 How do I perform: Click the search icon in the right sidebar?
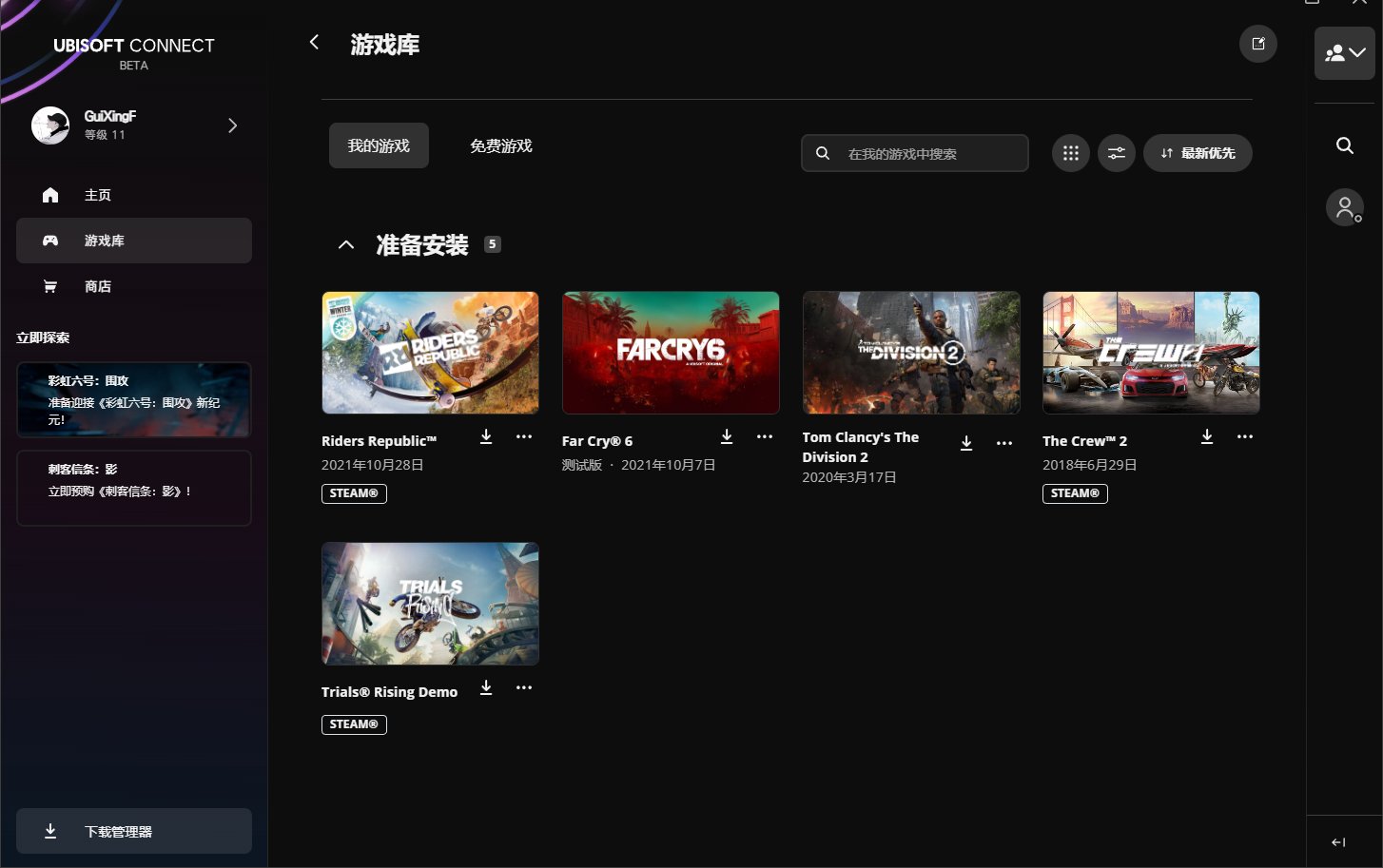tap(1344, 145)
